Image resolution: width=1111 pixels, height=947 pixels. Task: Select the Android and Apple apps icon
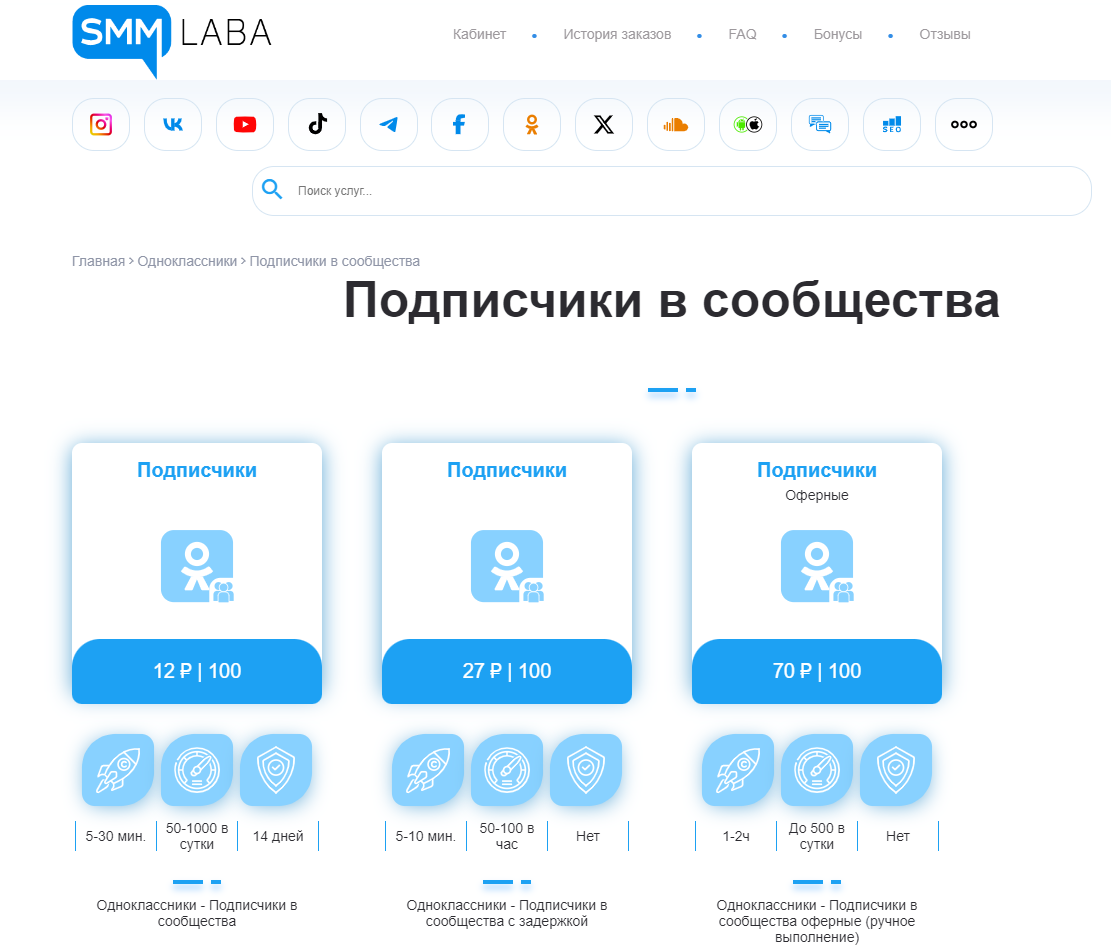pos(748,125)
